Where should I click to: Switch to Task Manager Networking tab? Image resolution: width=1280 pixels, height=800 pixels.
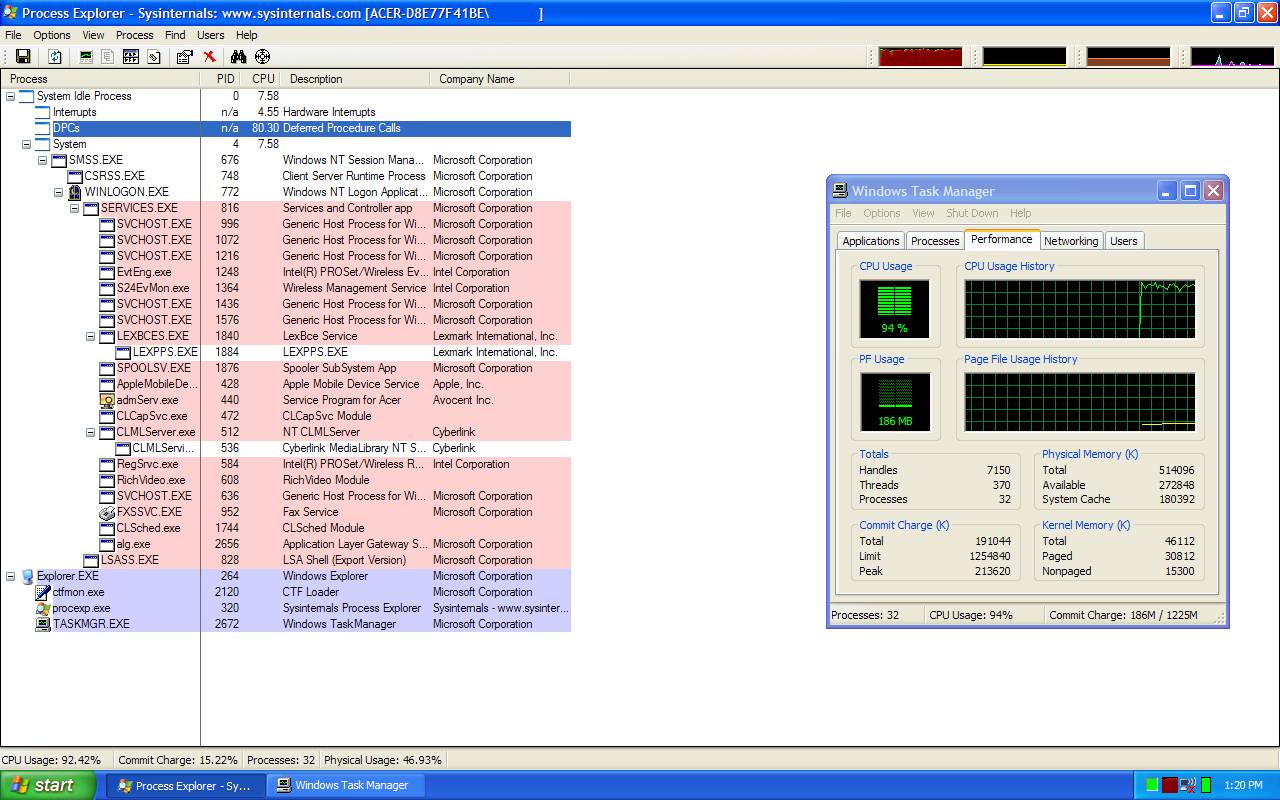[x=1071, y=241]
